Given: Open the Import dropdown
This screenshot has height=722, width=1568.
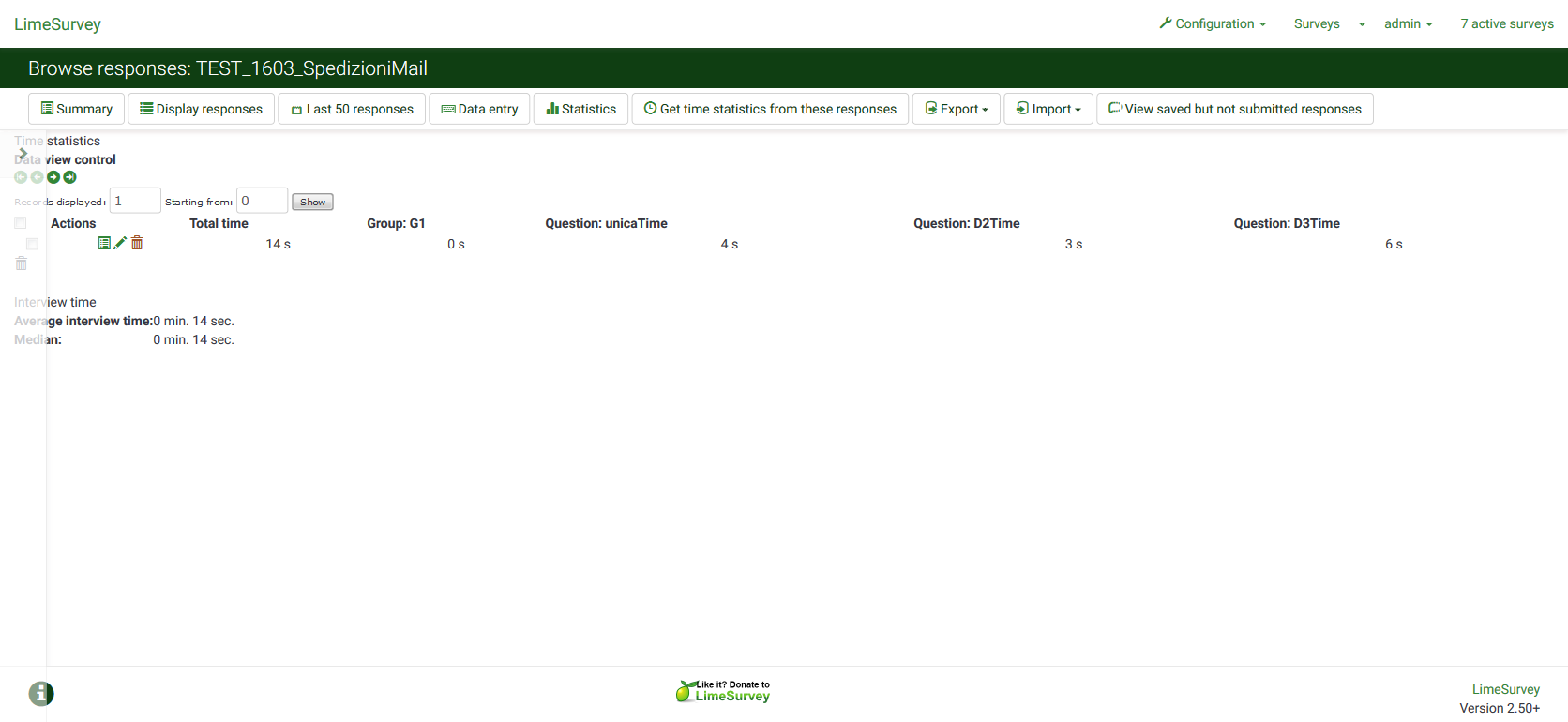Looking at the screenshot, I should [1048, 109].
